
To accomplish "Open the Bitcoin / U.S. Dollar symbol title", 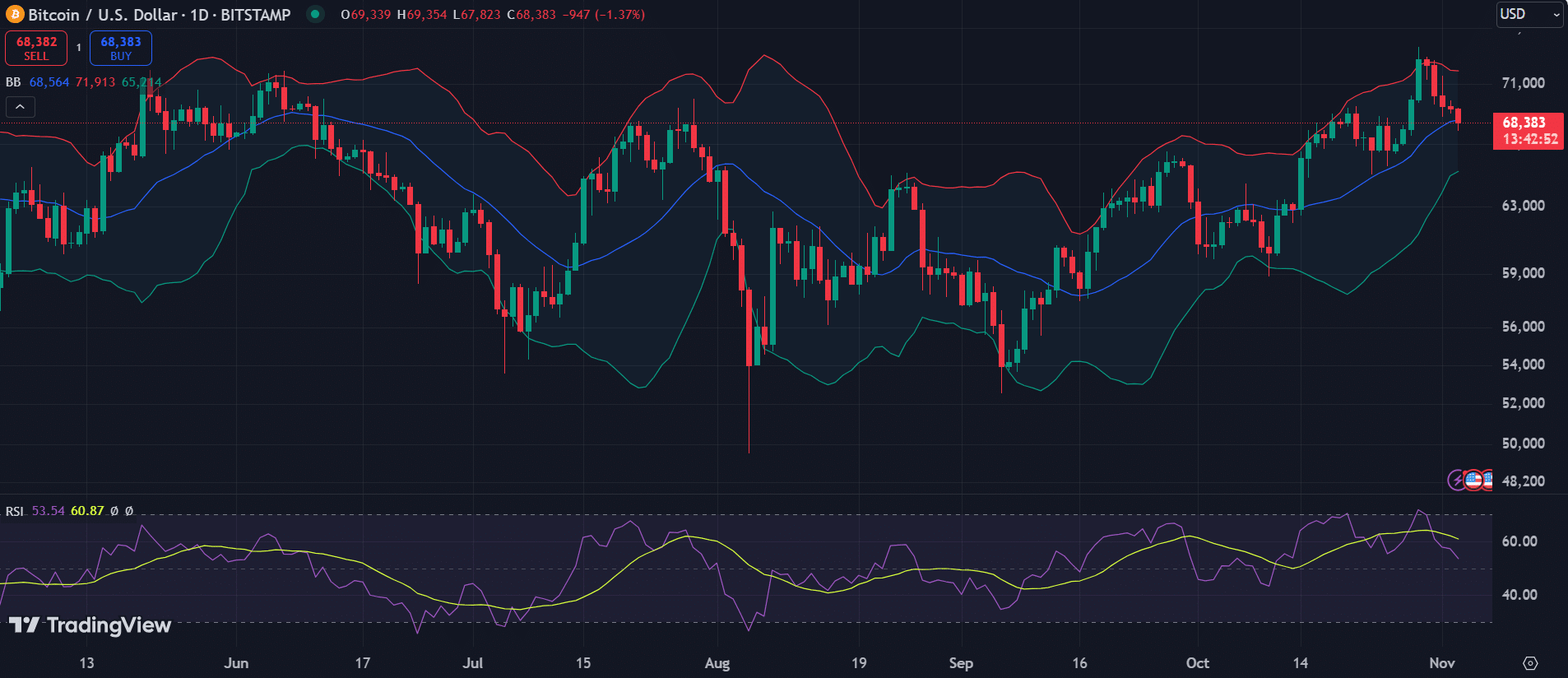I will coord(160,15).
